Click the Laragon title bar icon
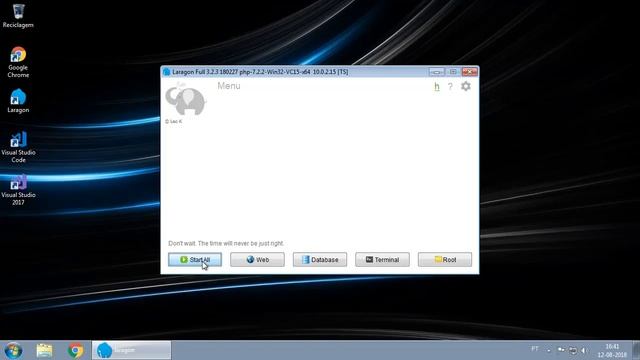The height and width of the screenshot is (360, 640). click(167, 72)
